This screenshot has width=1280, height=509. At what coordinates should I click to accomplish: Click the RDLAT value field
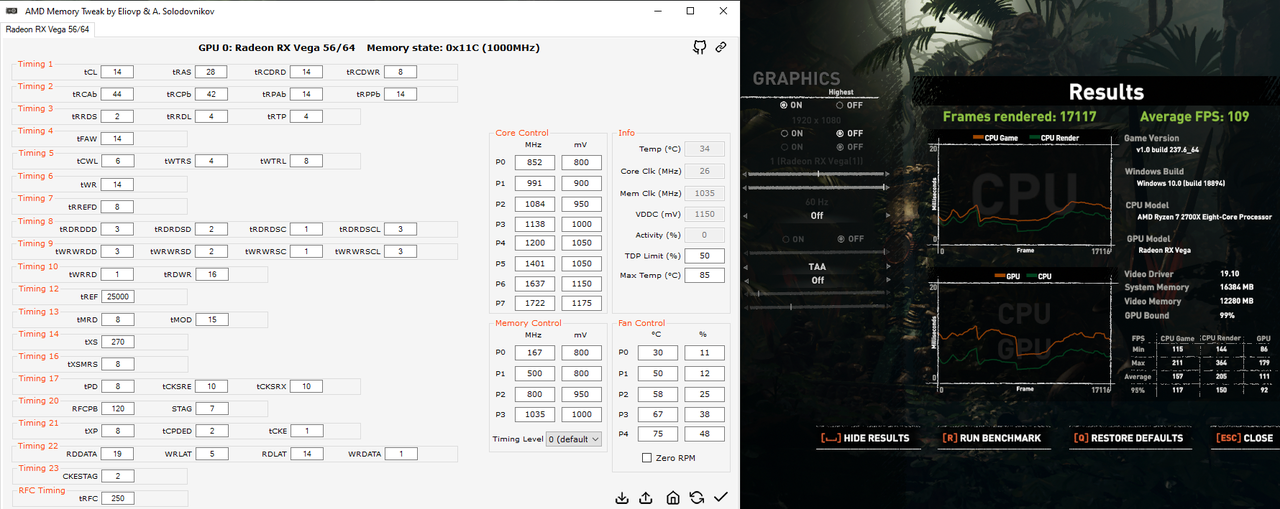[x=306, y=454]
